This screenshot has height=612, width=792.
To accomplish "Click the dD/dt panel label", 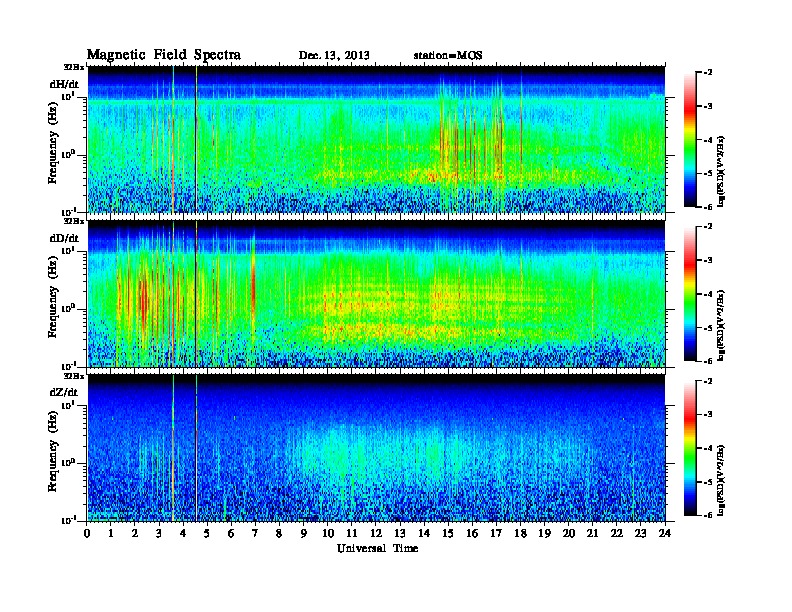I will point(64,238).
